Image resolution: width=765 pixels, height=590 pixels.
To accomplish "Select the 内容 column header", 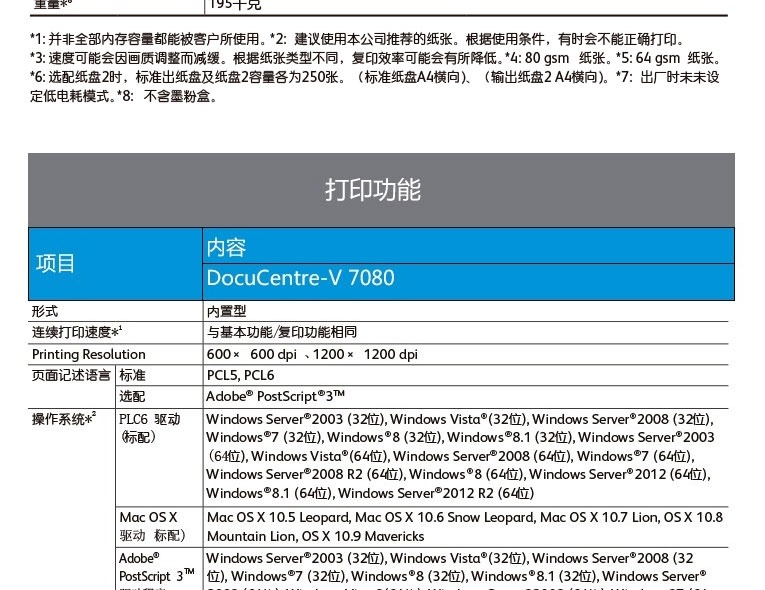I will pos(226,247).
